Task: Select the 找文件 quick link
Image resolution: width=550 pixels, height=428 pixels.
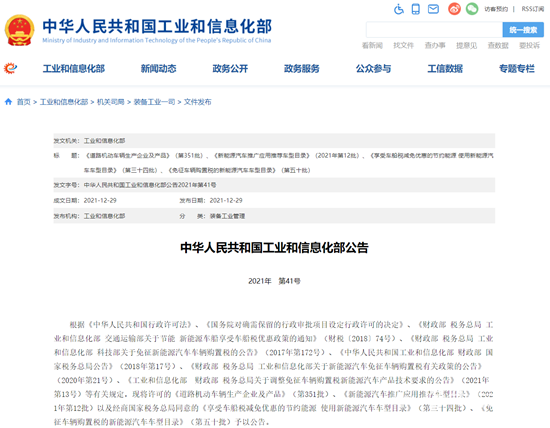Action: tap(403, 46)
